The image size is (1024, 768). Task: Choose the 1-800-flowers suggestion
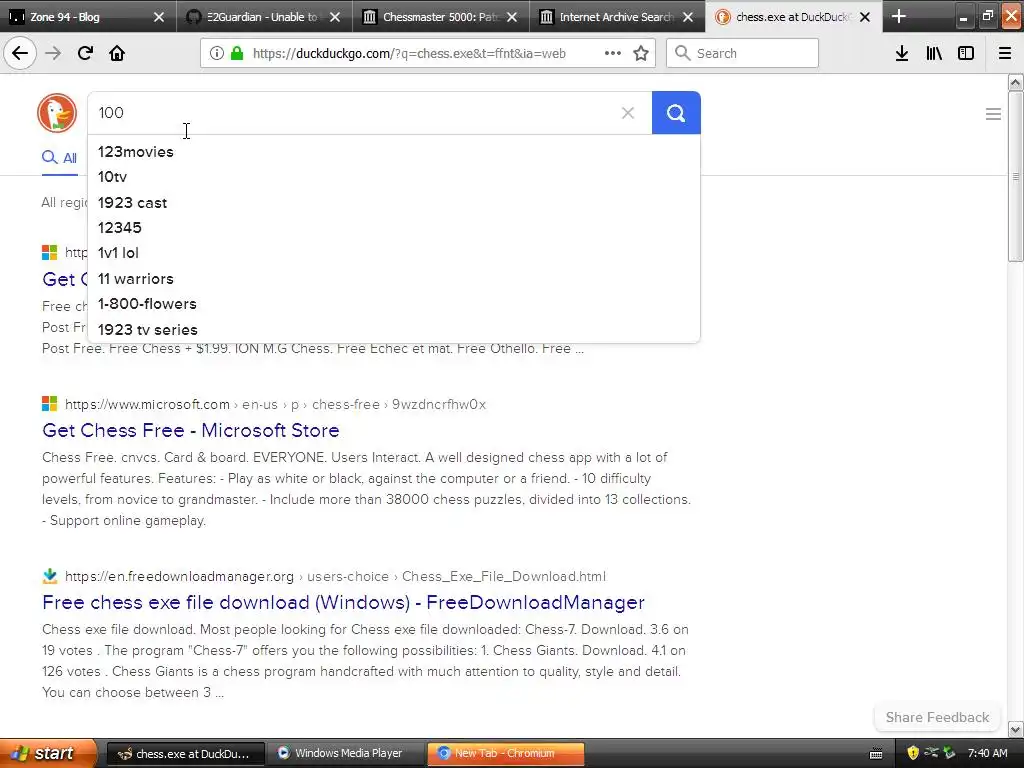click(x=394, y=304)
